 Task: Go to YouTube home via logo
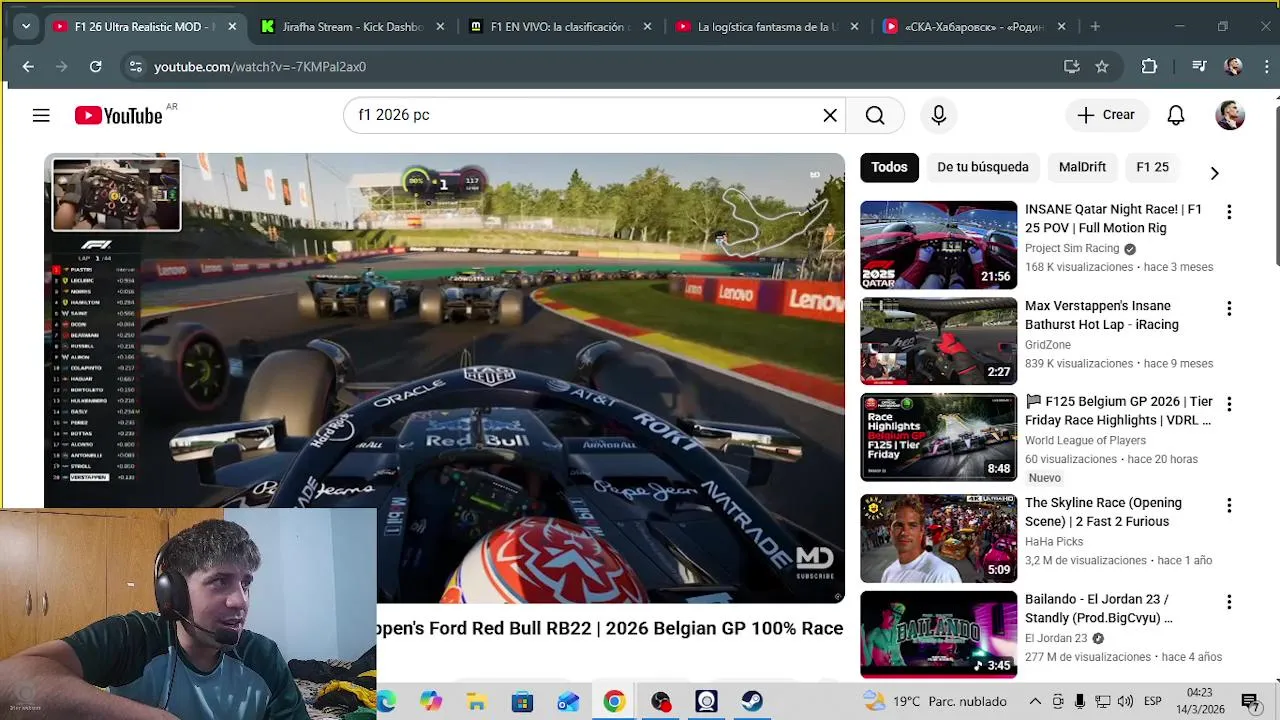tap(118, 115)
